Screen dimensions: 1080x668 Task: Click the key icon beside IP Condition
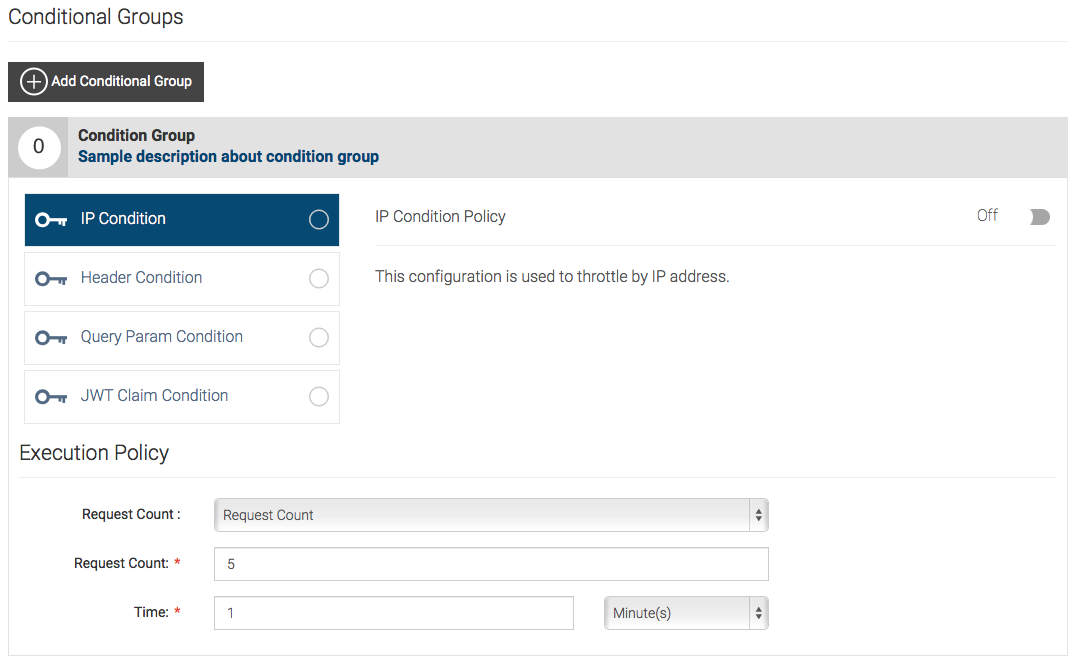[50, 219]
